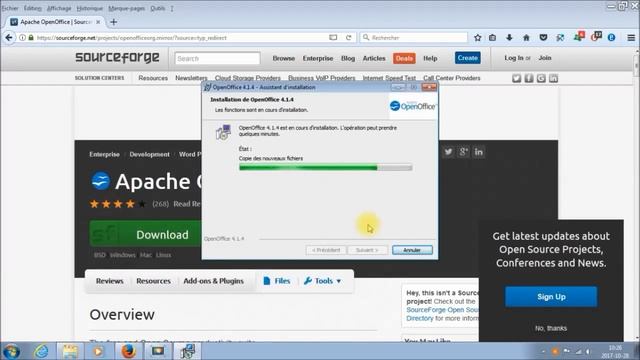This screenshot has height=360, width=640.
Task: Open the Articles nav link
Action: pyautogui.click(x=374, y=58)
